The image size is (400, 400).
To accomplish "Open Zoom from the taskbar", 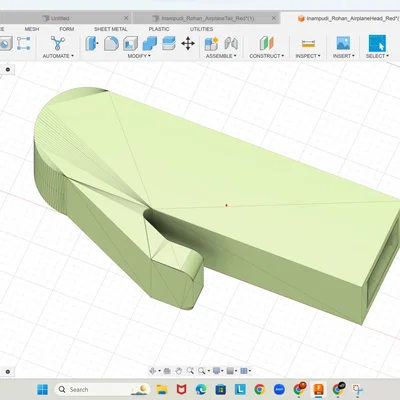I will coord(279,389).
